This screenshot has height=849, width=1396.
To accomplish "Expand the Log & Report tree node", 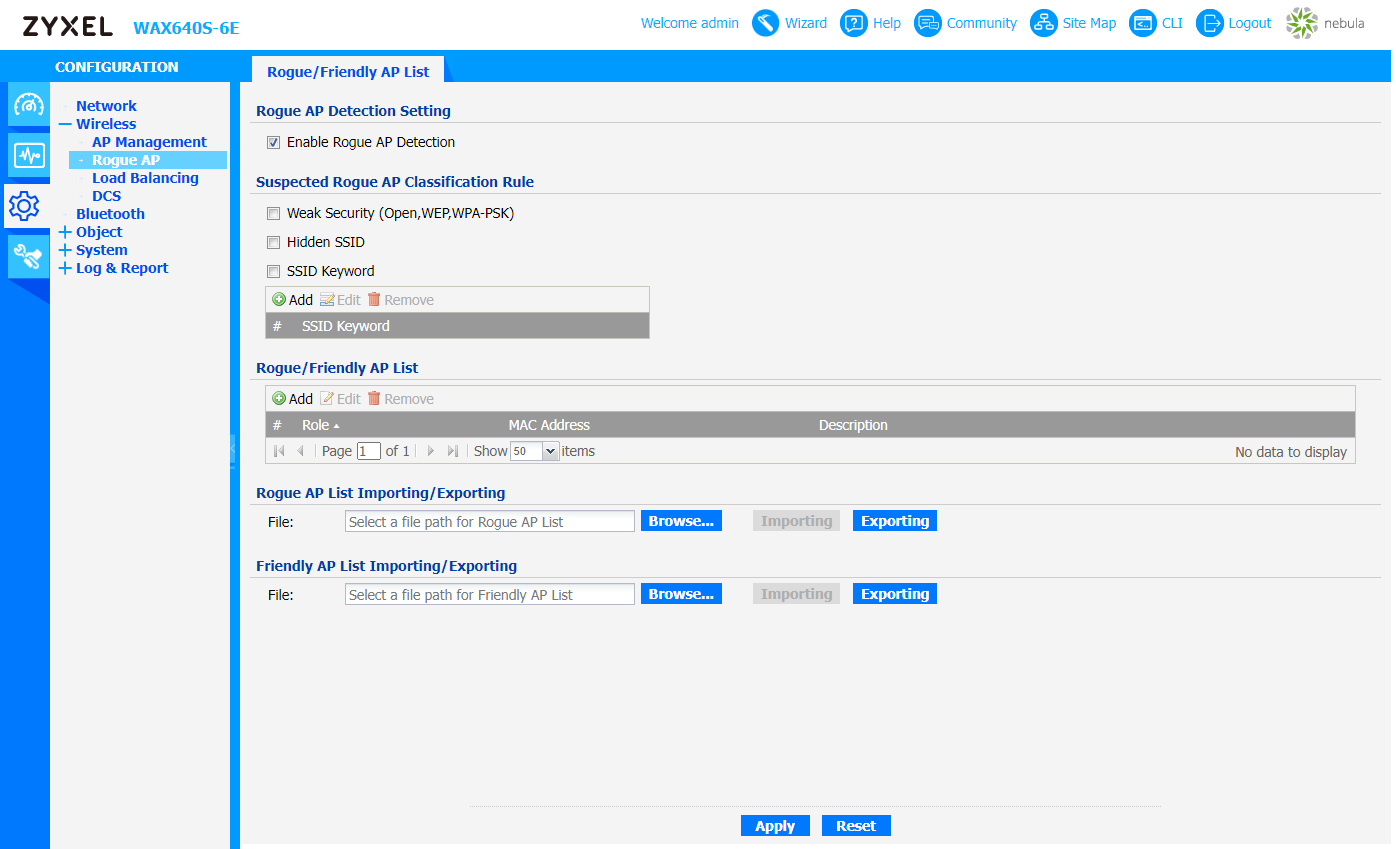I will click(65, 269).
